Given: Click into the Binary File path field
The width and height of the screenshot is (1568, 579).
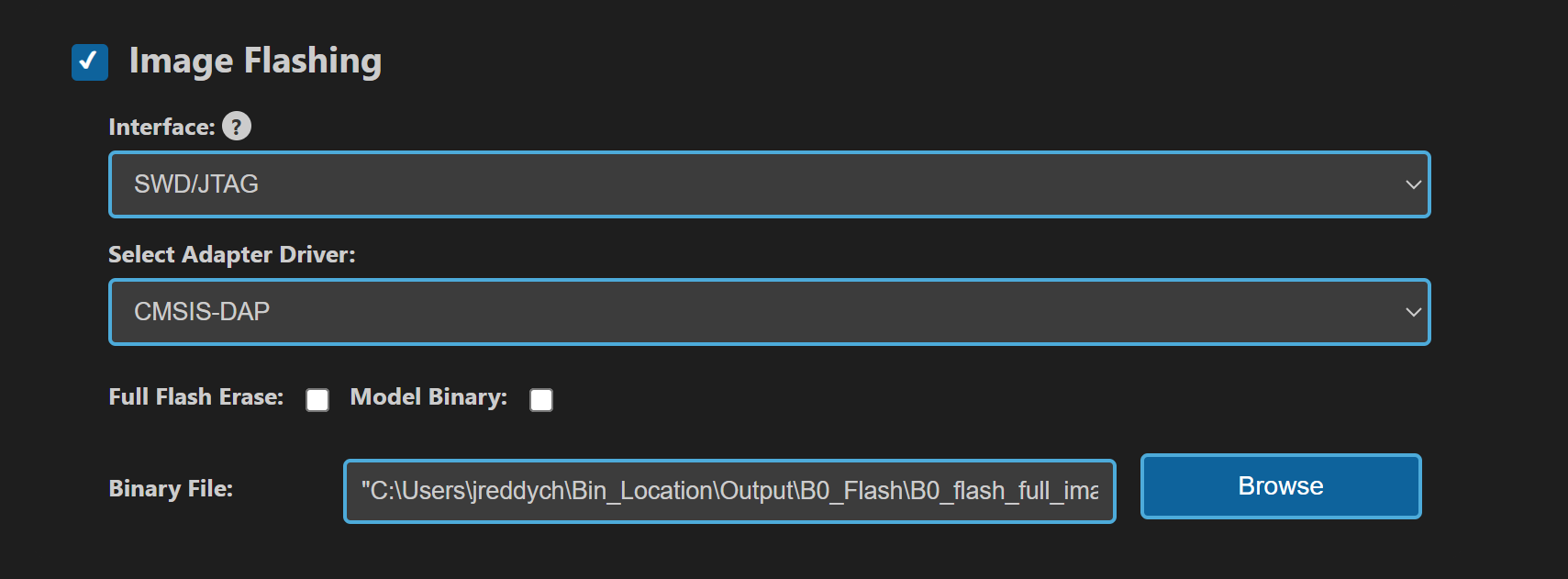Looking at the screenshot, I should [729, 491].
